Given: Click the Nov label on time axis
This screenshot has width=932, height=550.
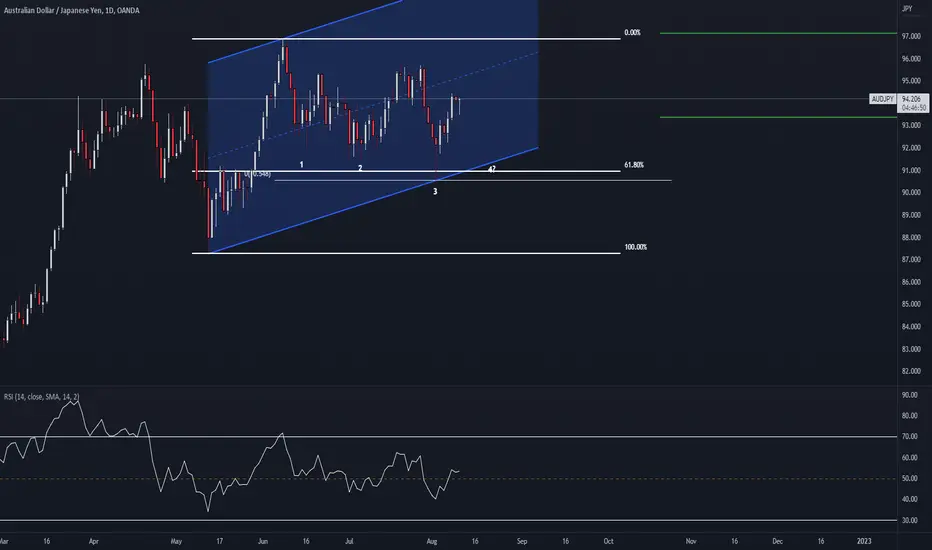Looking at the screenshot, I should (691, 542).
